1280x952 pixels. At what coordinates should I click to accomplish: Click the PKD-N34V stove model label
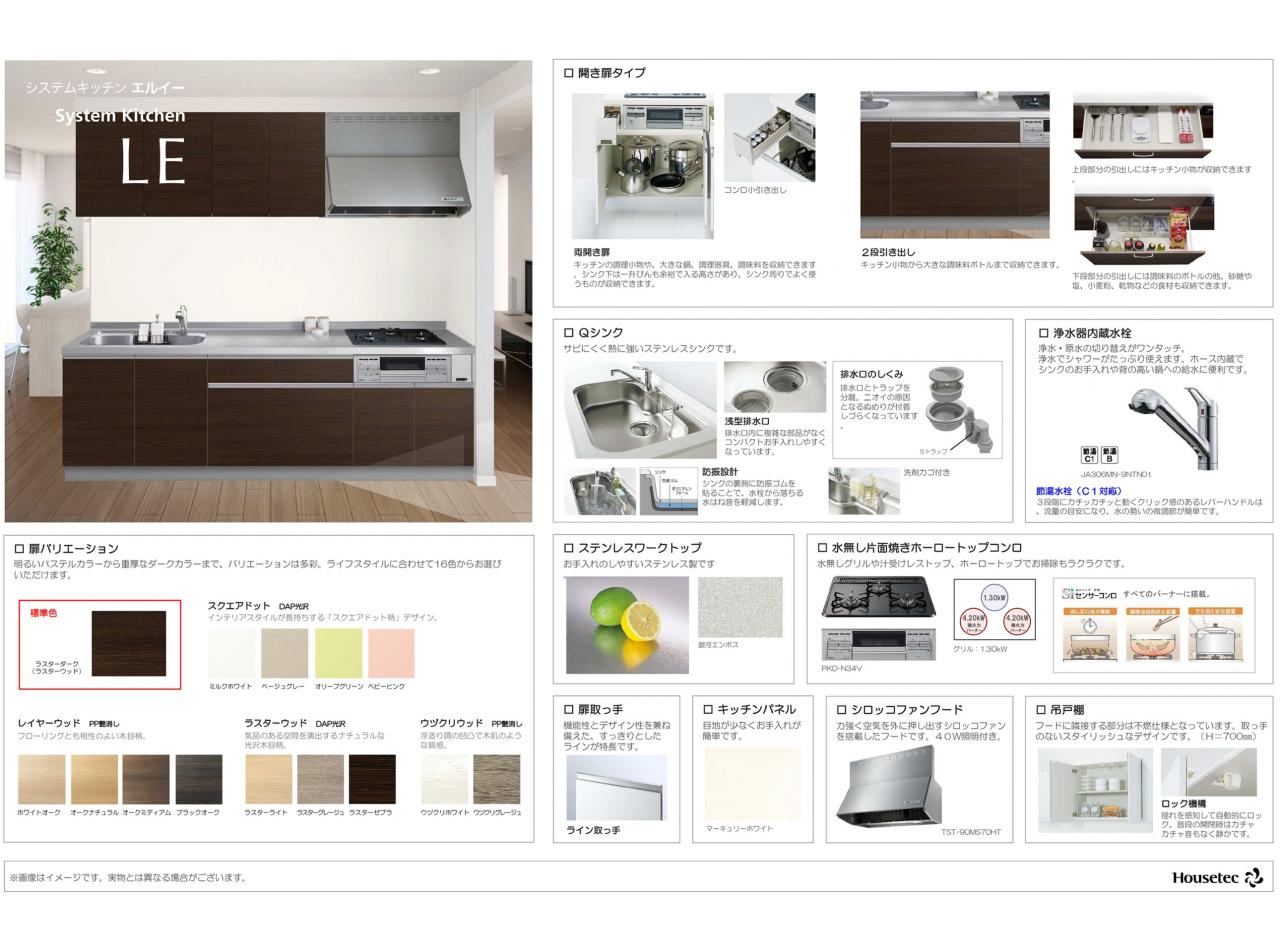[x=841, y=669]
